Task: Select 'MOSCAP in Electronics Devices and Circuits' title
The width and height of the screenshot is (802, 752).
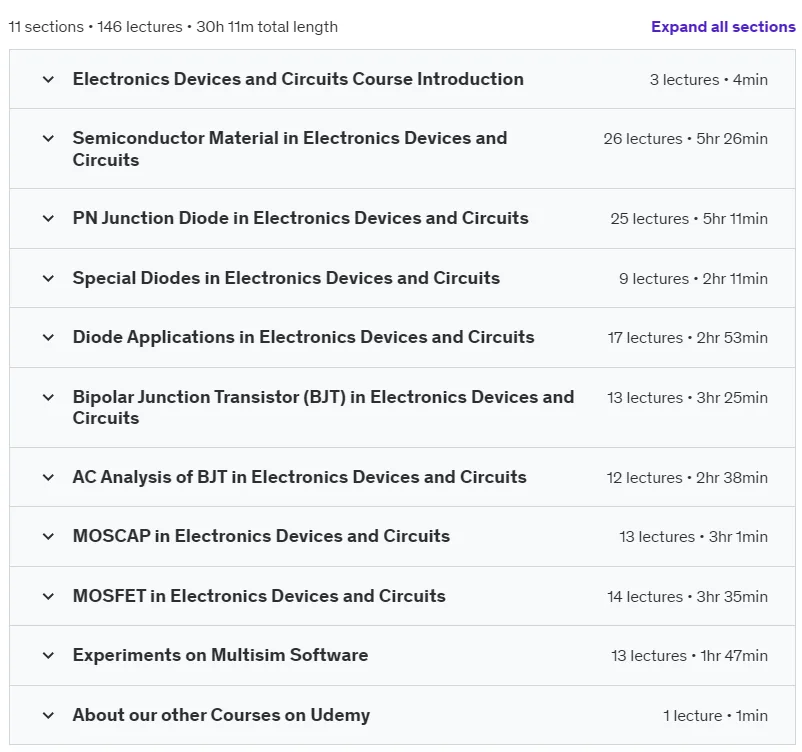Action: [x=261, y=536]
